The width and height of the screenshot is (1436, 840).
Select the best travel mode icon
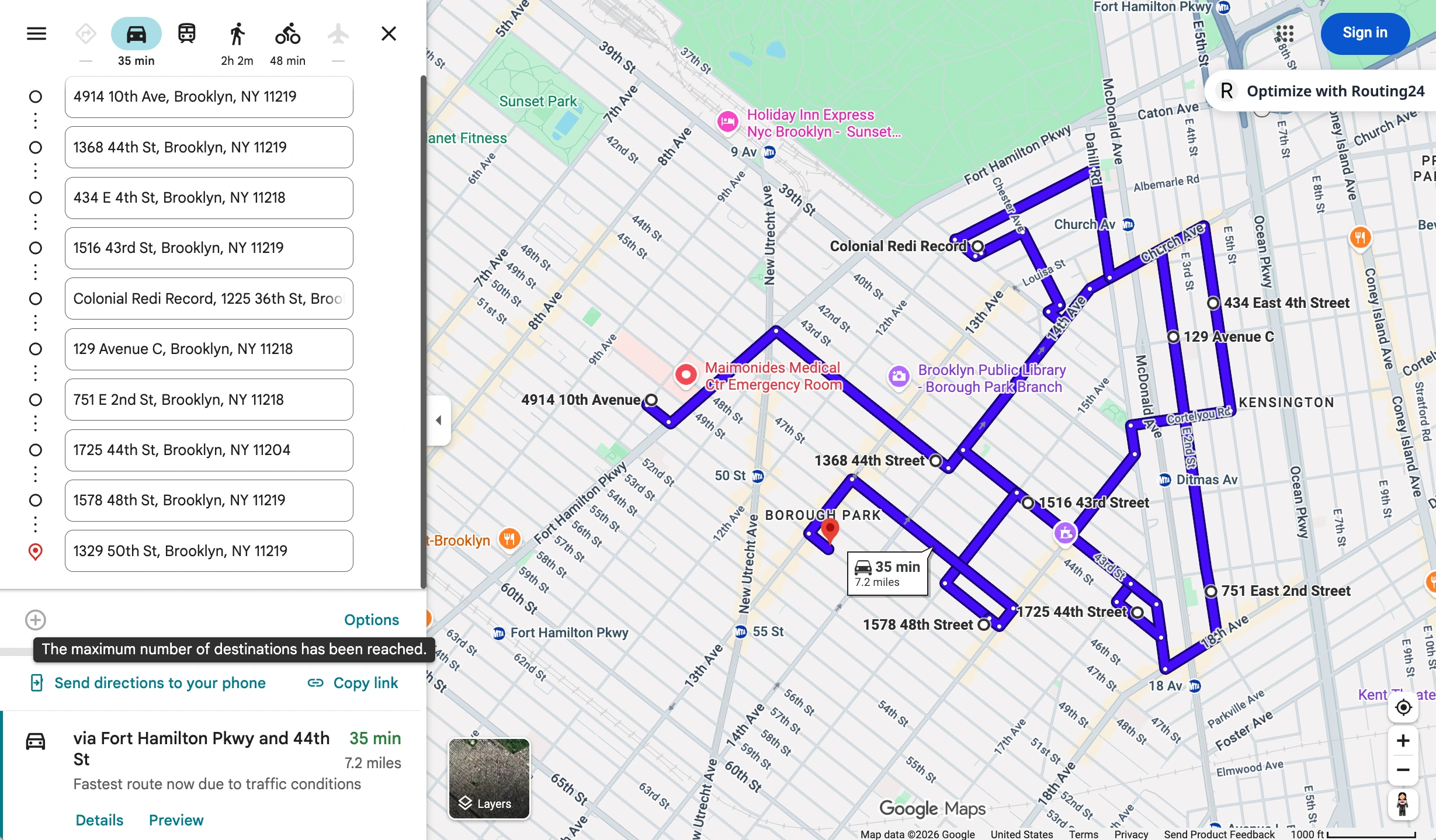coord(86,34)
